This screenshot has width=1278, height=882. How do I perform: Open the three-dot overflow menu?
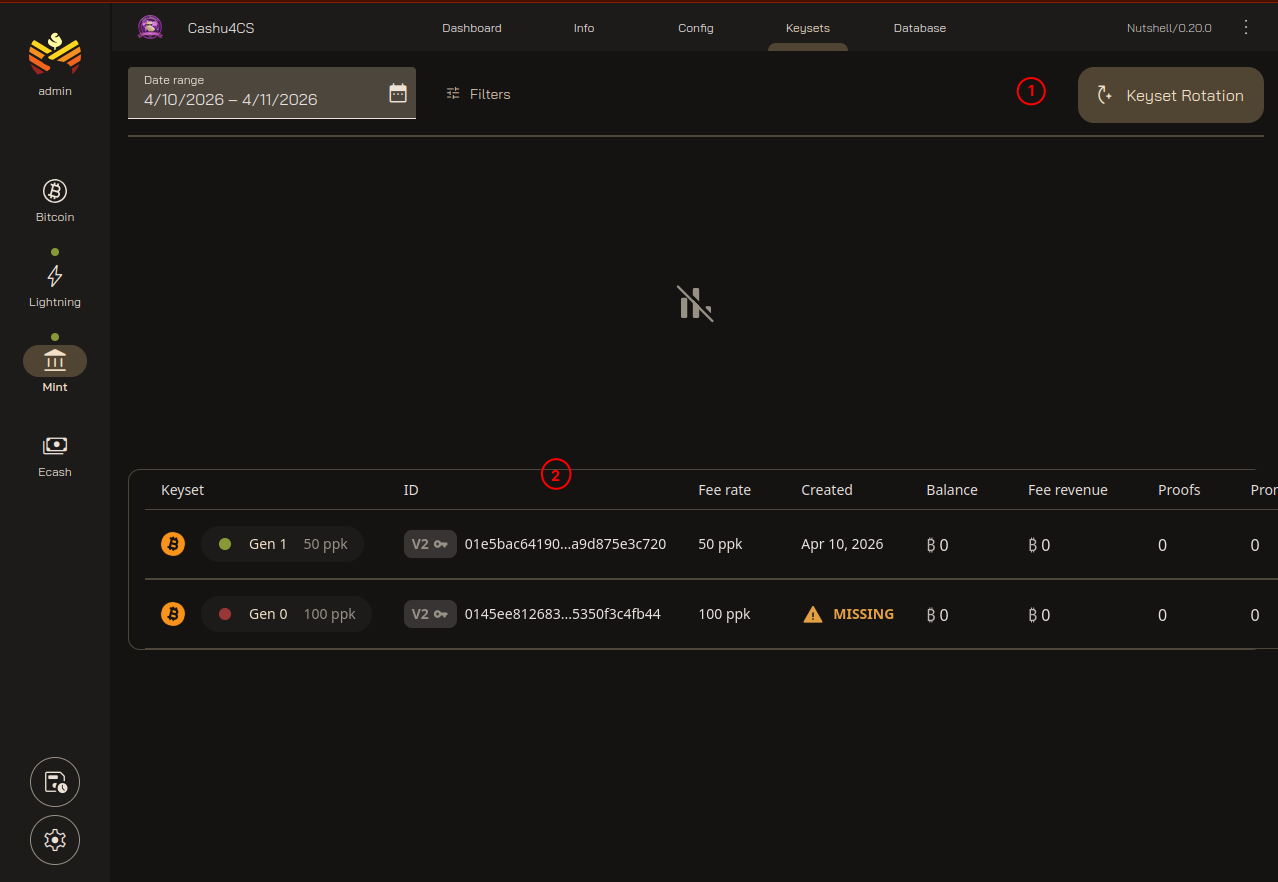[1246, 27]
